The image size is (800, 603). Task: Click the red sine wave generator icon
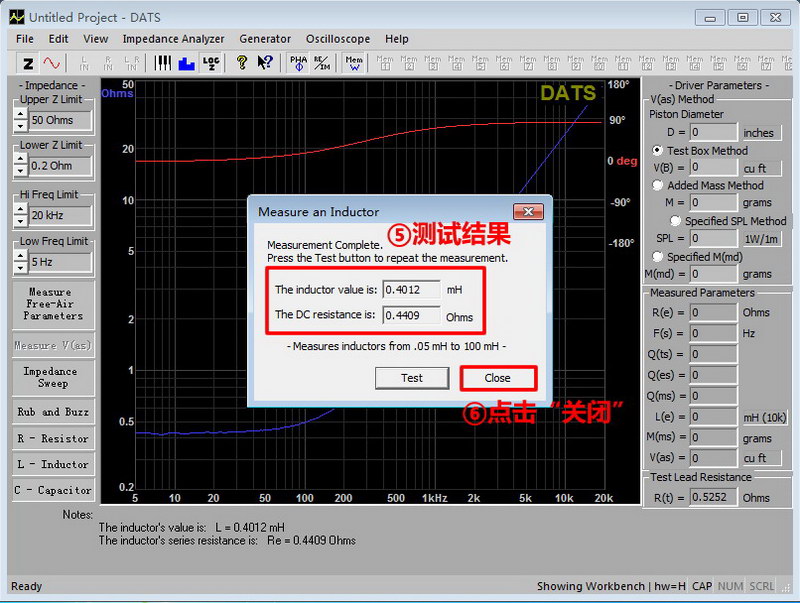[x=51, y=62]
